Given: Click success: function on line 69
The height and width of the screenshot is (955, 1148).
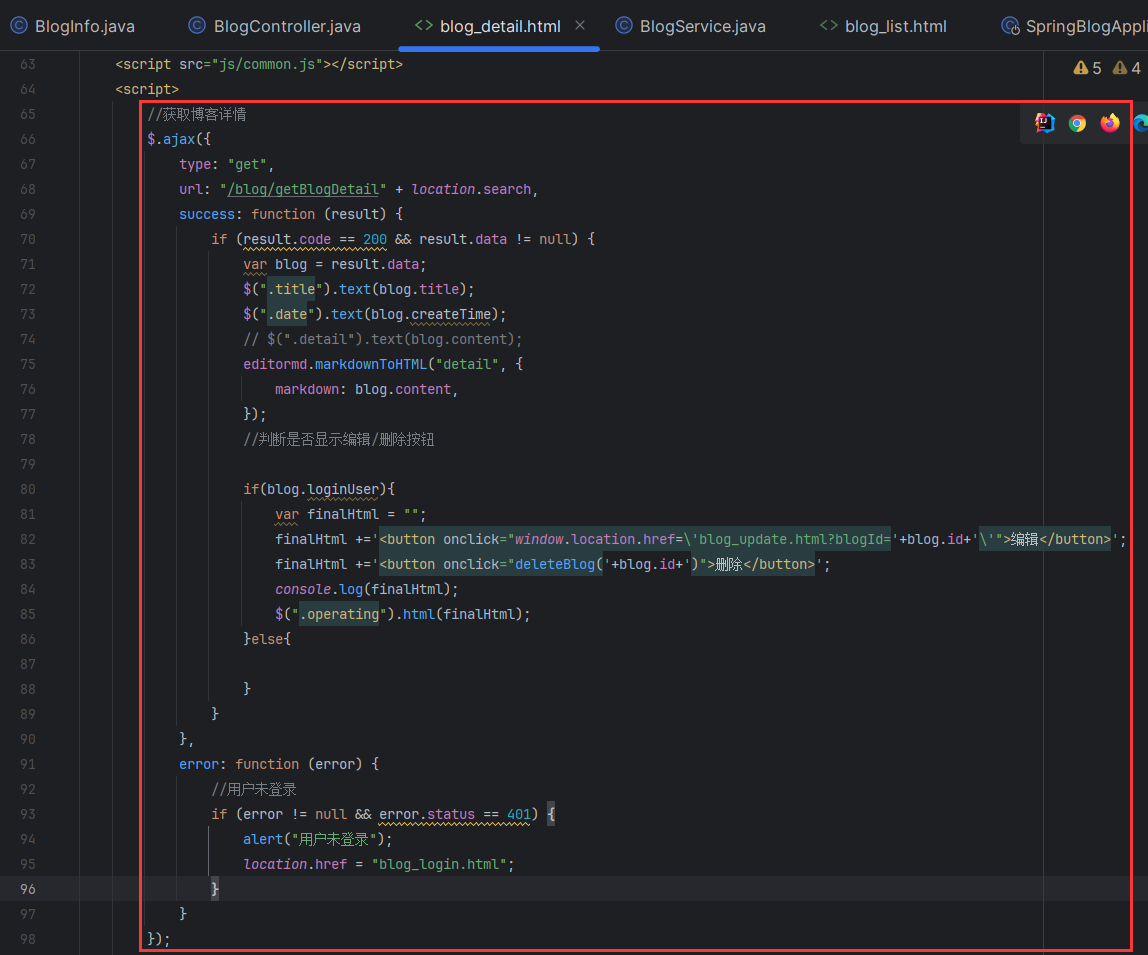Looking at the screenshot, I should point(291,214).
